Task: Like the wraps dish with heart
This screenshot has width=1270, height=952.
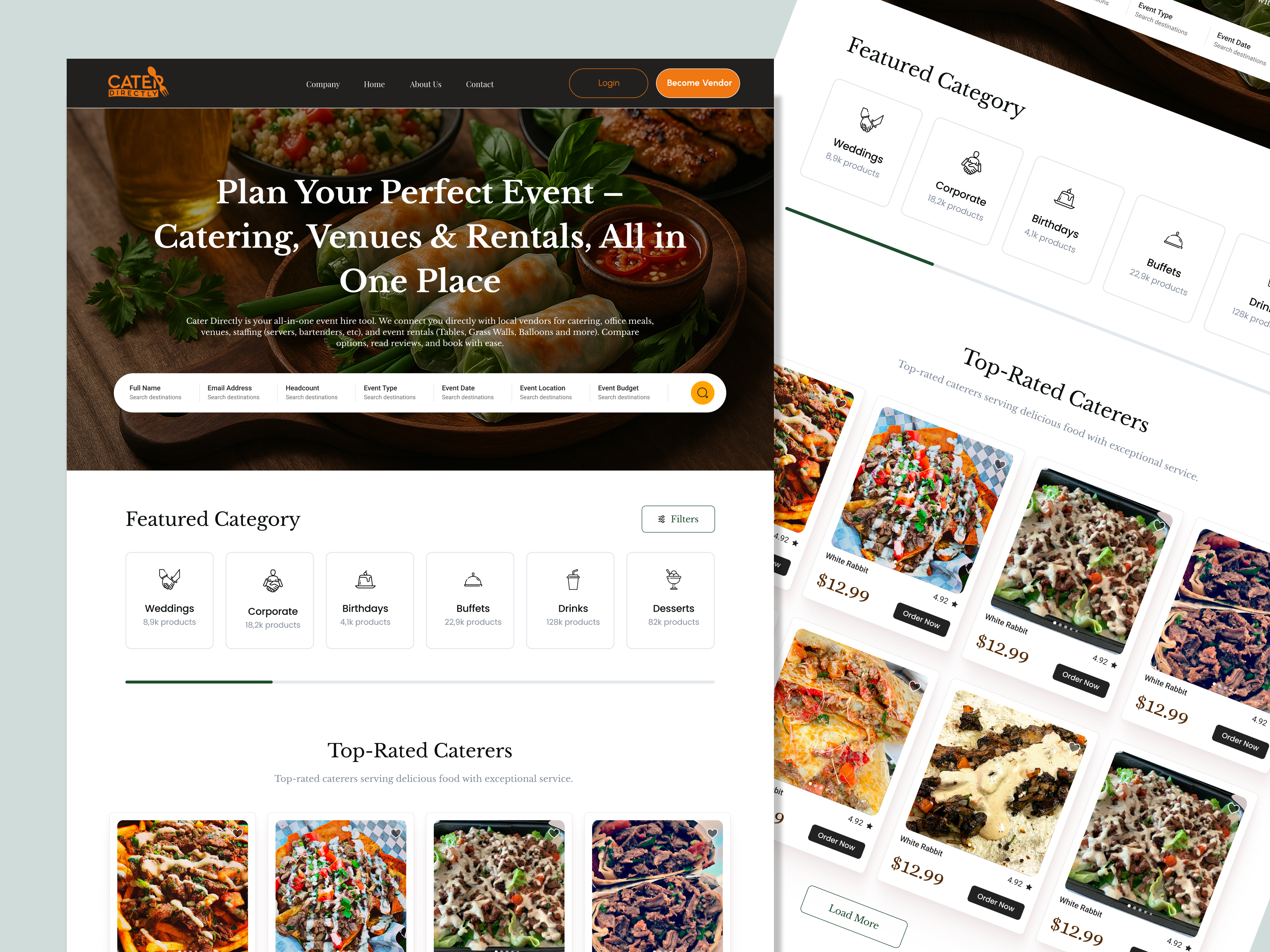Action: click(712, 833)
